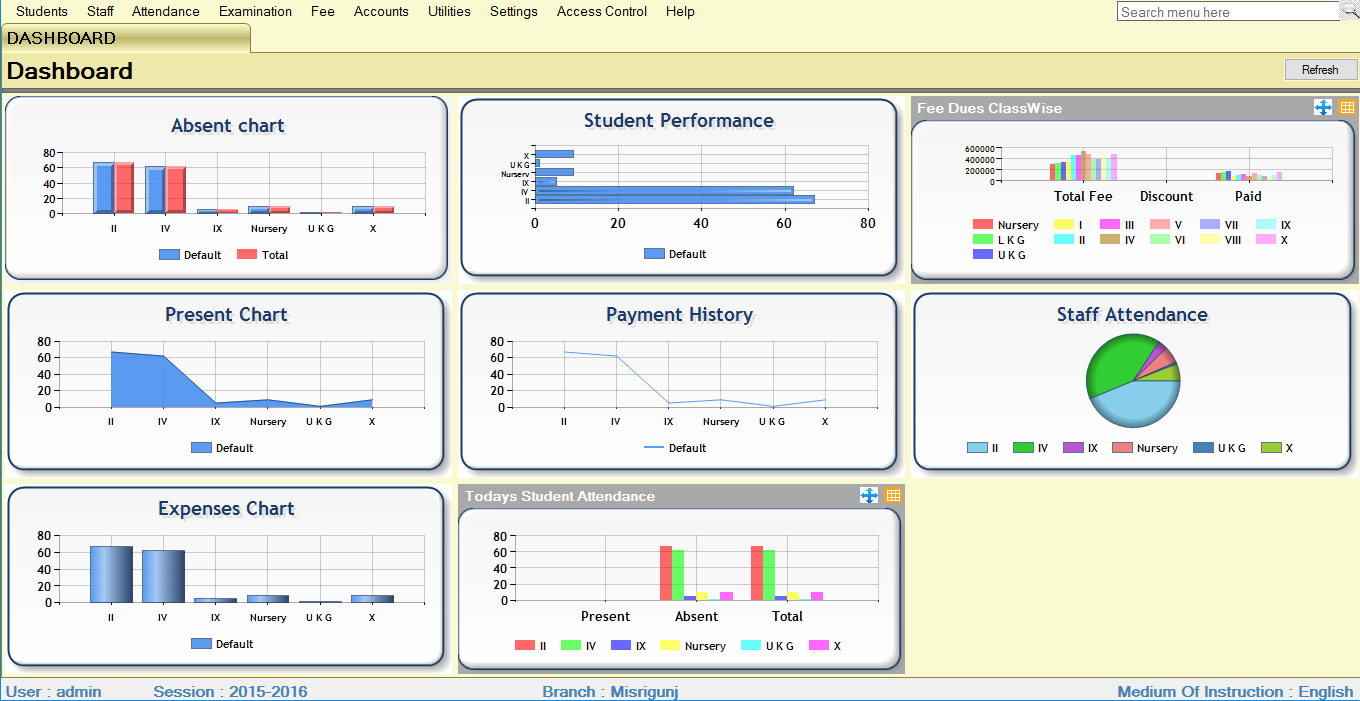Click the Expenses Chart title
The width and height of the screenshot is (1360, 701).
pyautogui.click(x=226, y=509)
